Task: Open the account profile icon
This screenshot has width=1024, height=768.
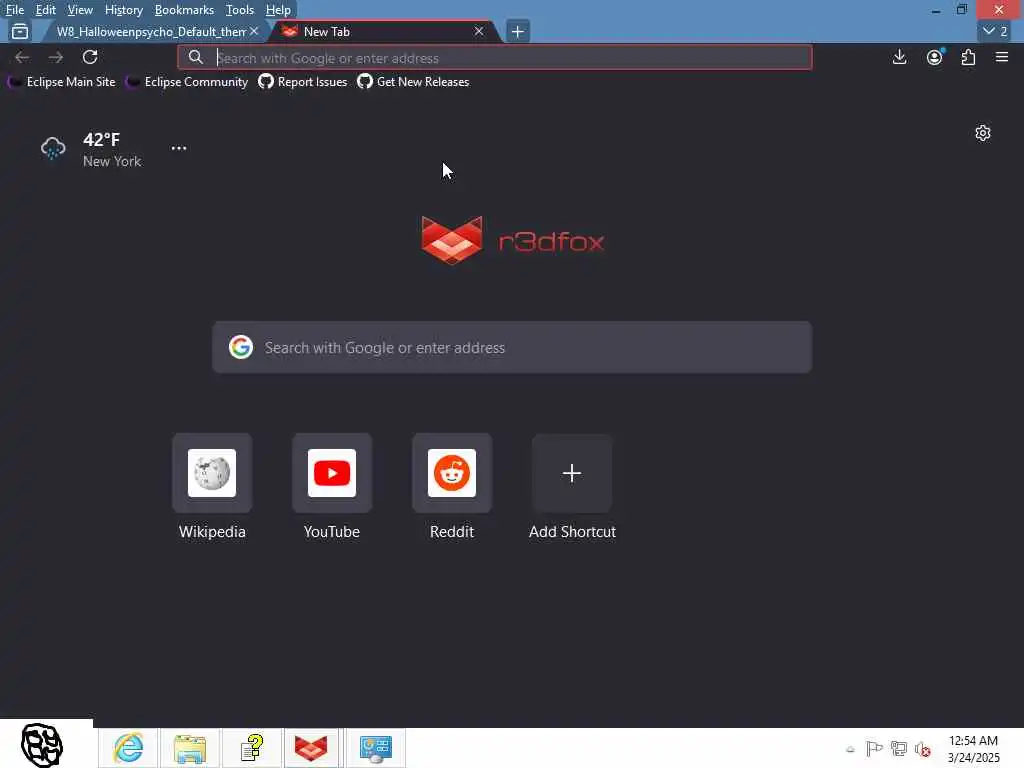Action: pyautogui.click(x=935, y=57)
